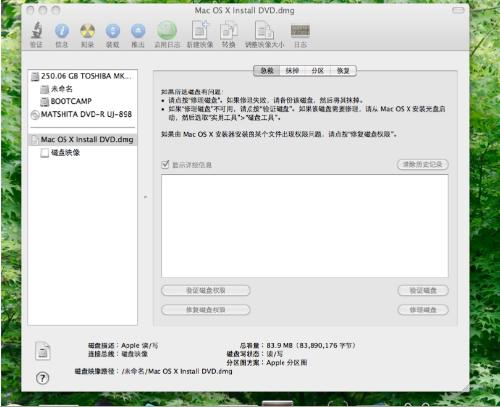Open the Info (信息) toolbar icon

(62, 31)
